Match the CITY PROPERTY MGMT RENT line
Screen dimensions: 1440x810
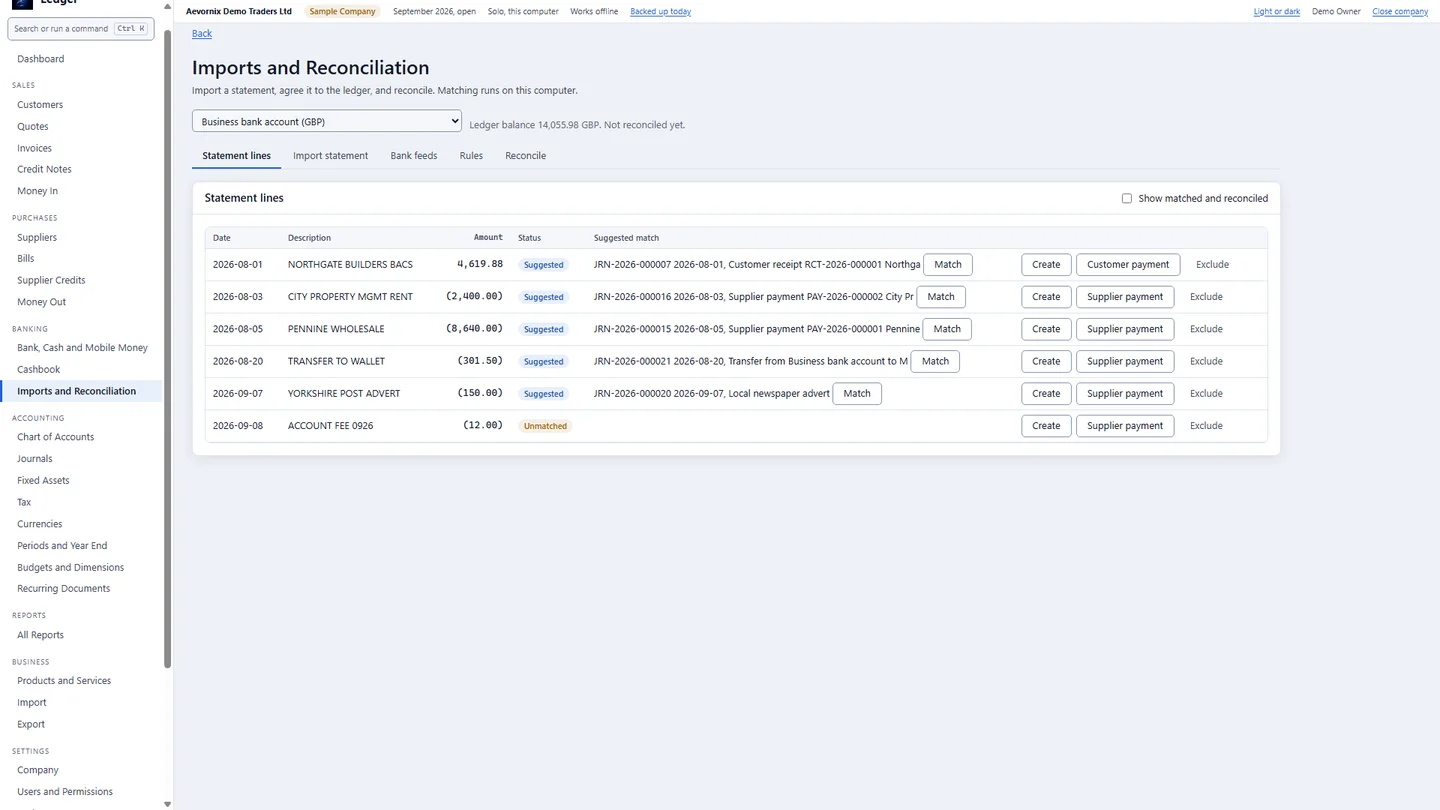coord(941,297)
